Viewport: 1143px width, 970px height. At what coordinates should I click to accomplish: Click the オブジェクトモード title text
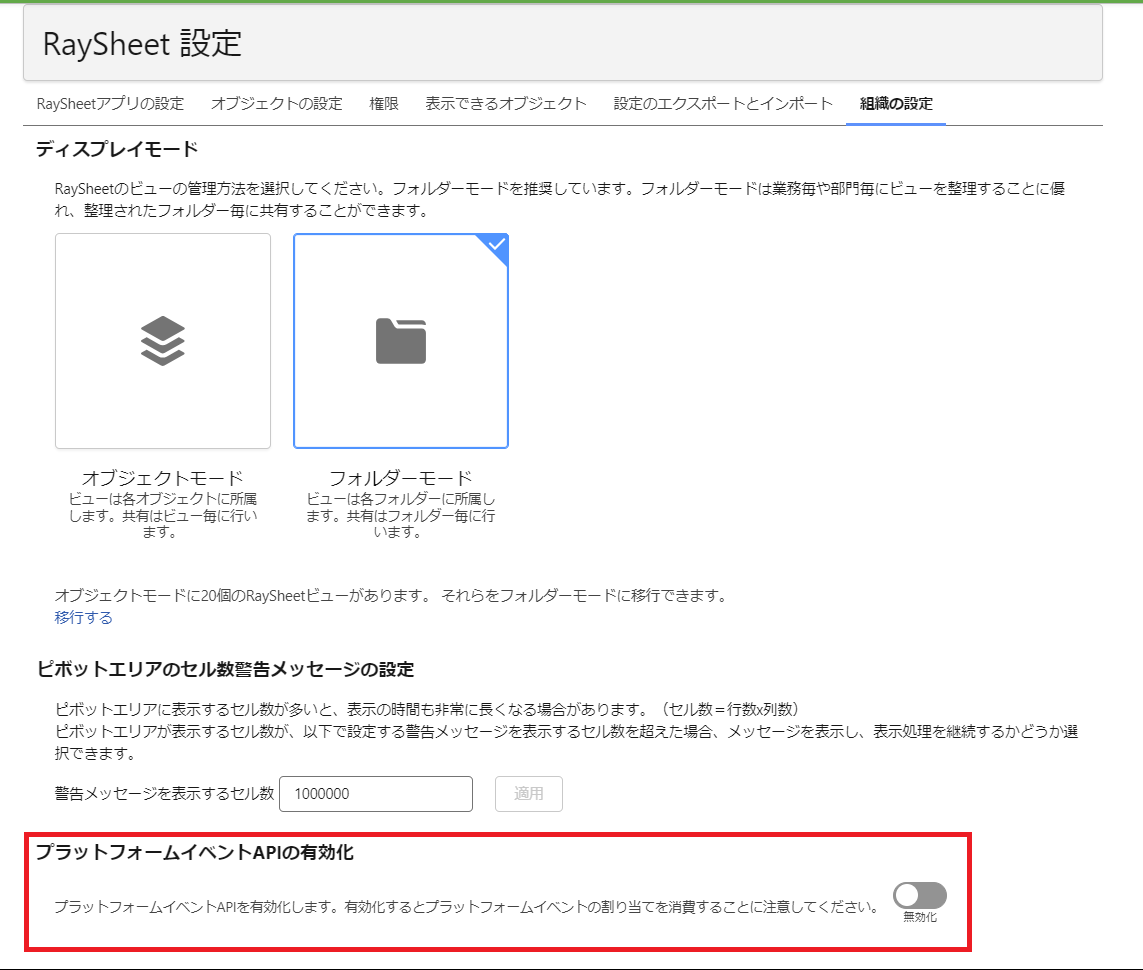pyautogui.click(x=162, y=477)
